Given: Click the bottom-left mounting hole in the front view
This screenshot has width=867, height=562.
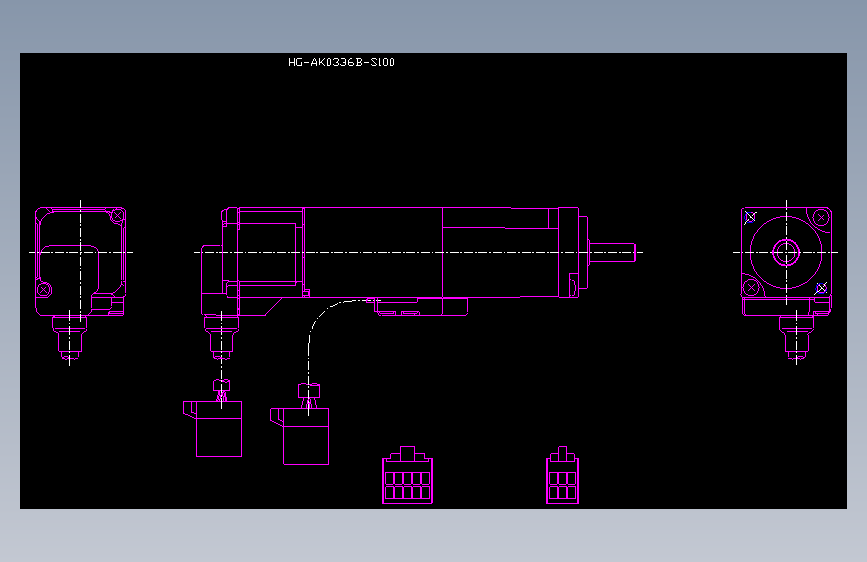Looking at the screenshot, I should [751, 288].
